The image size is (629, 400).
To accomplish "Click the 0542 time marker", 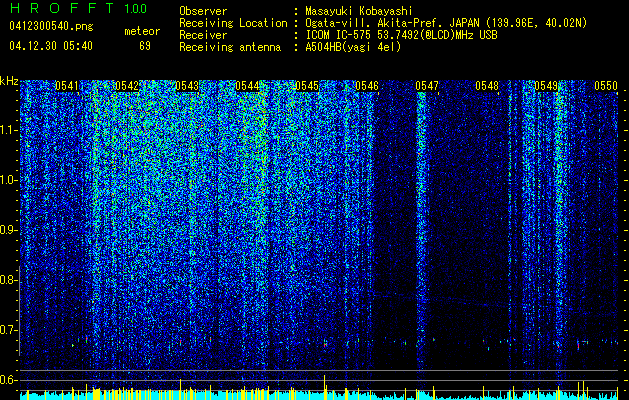I will coord(127,86).
